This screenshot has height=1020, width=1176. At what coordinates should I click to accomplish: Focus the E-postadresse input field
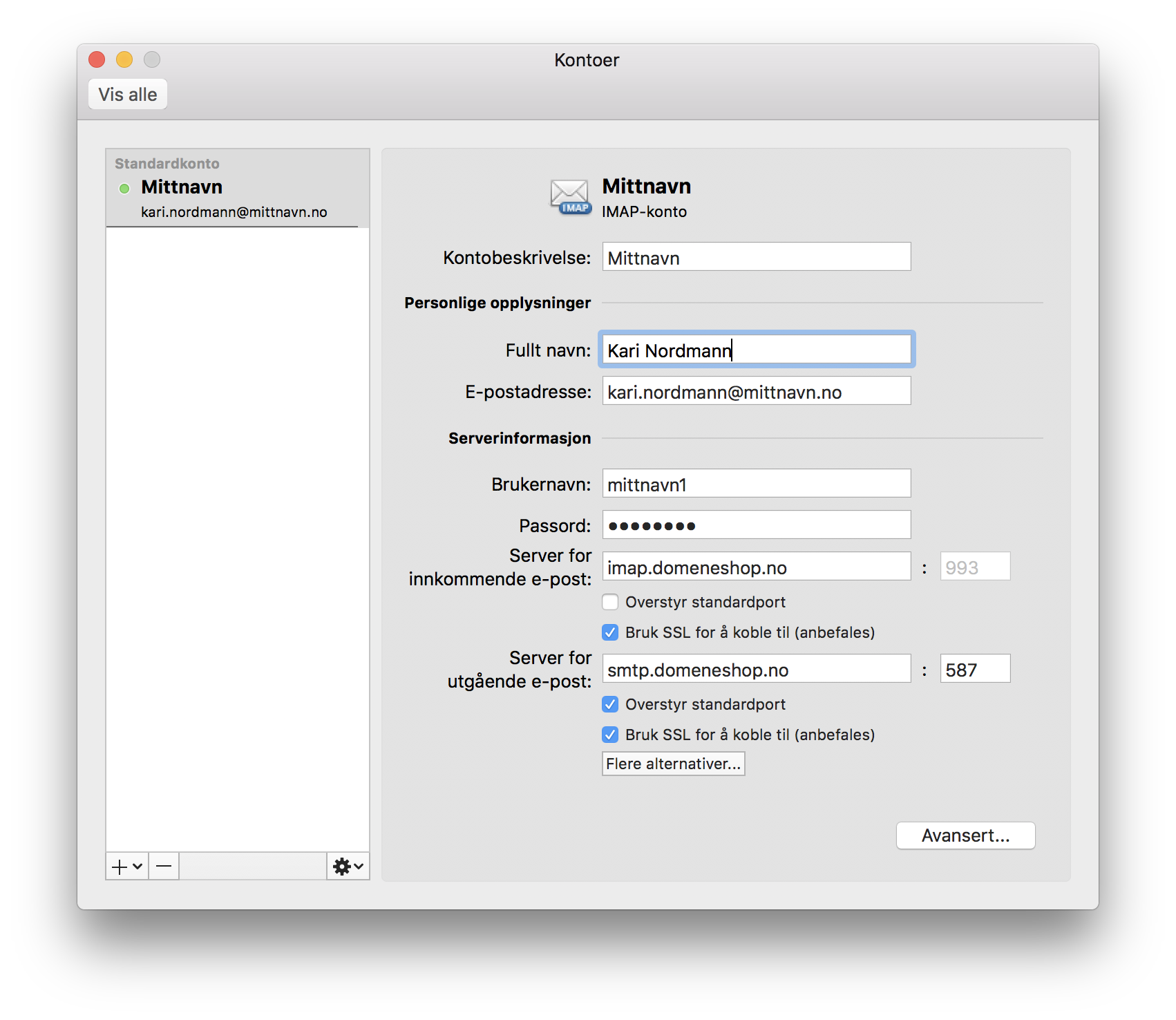pos(756,391)
